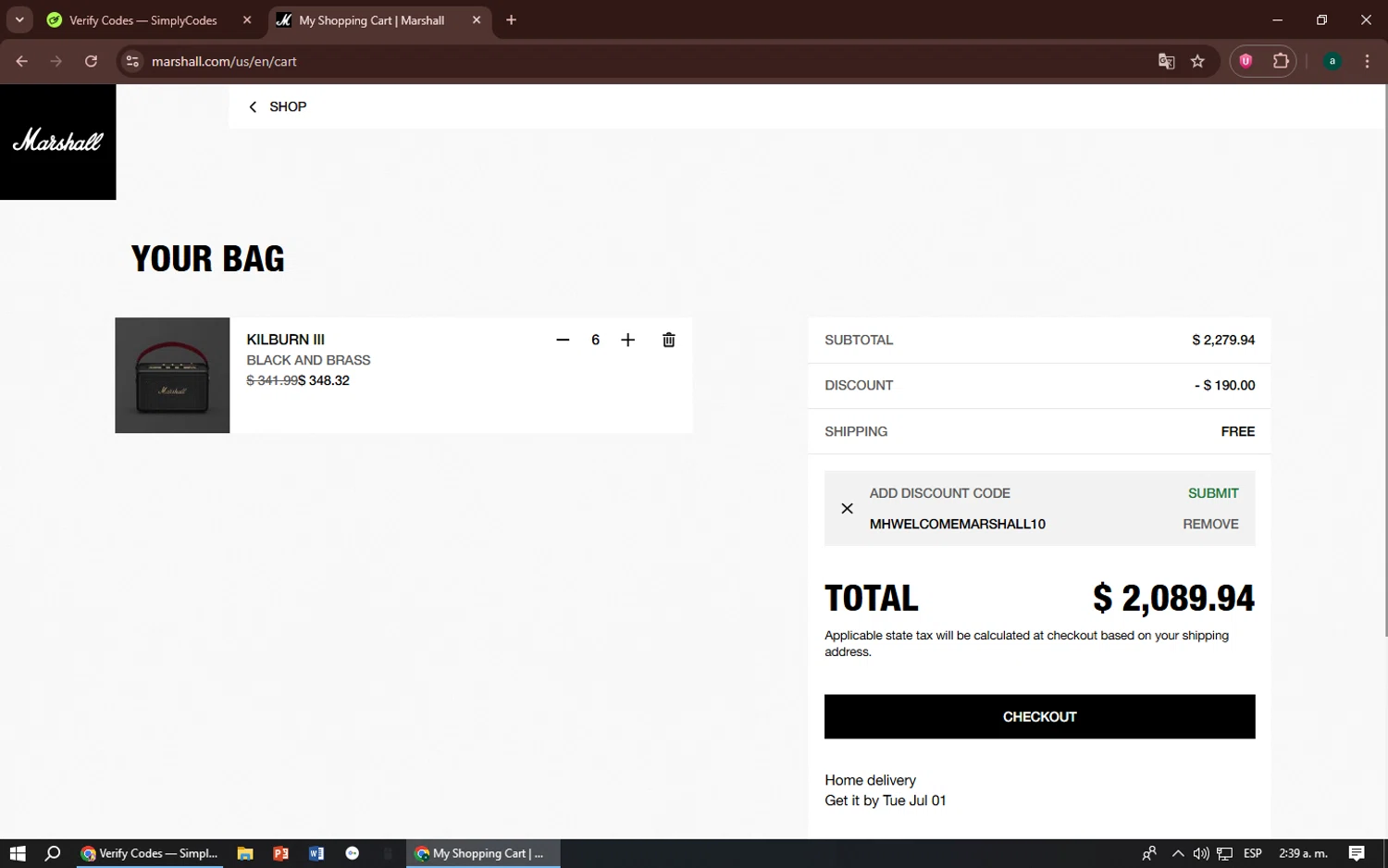Viewport: 1388px width, 868px height.
Task: Select the FREE shipping text
Action: 1238,431
